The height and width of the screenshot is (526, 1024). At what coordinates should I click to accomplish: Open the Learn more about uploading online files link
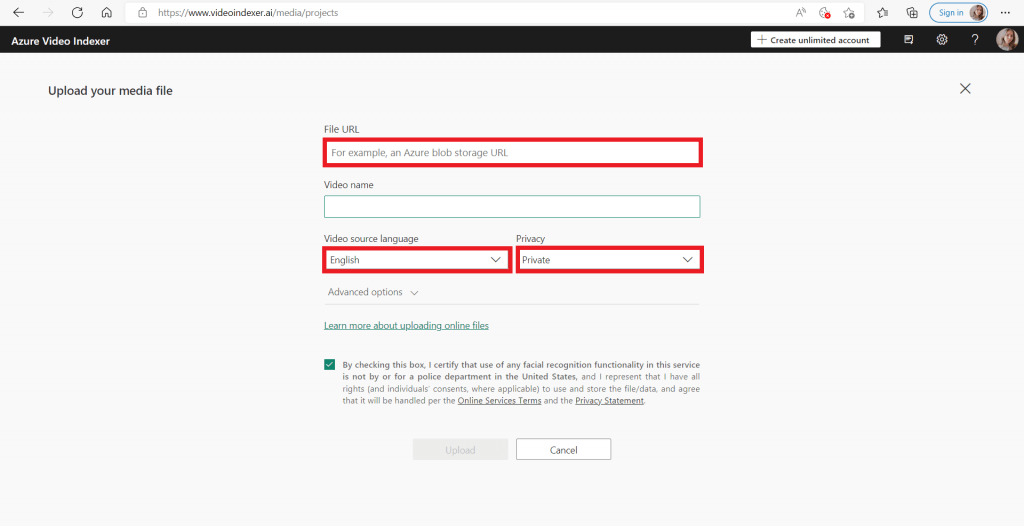(x=406, y=326)
